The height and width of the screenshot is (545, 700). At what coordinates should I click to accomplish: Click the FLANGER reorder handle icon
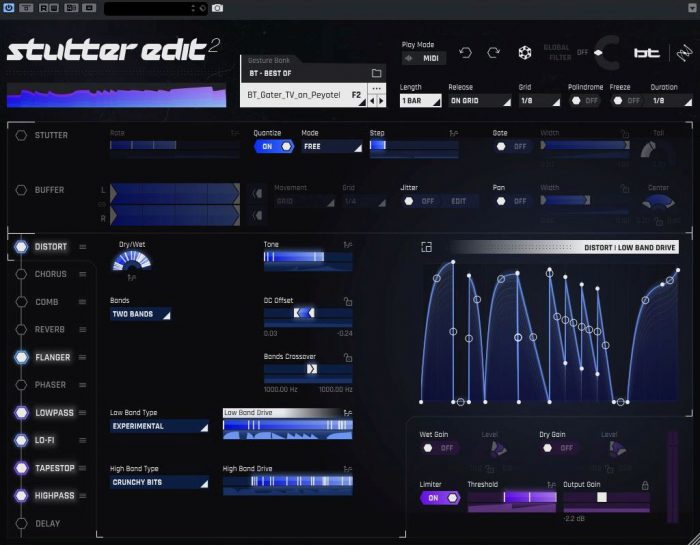83,357
